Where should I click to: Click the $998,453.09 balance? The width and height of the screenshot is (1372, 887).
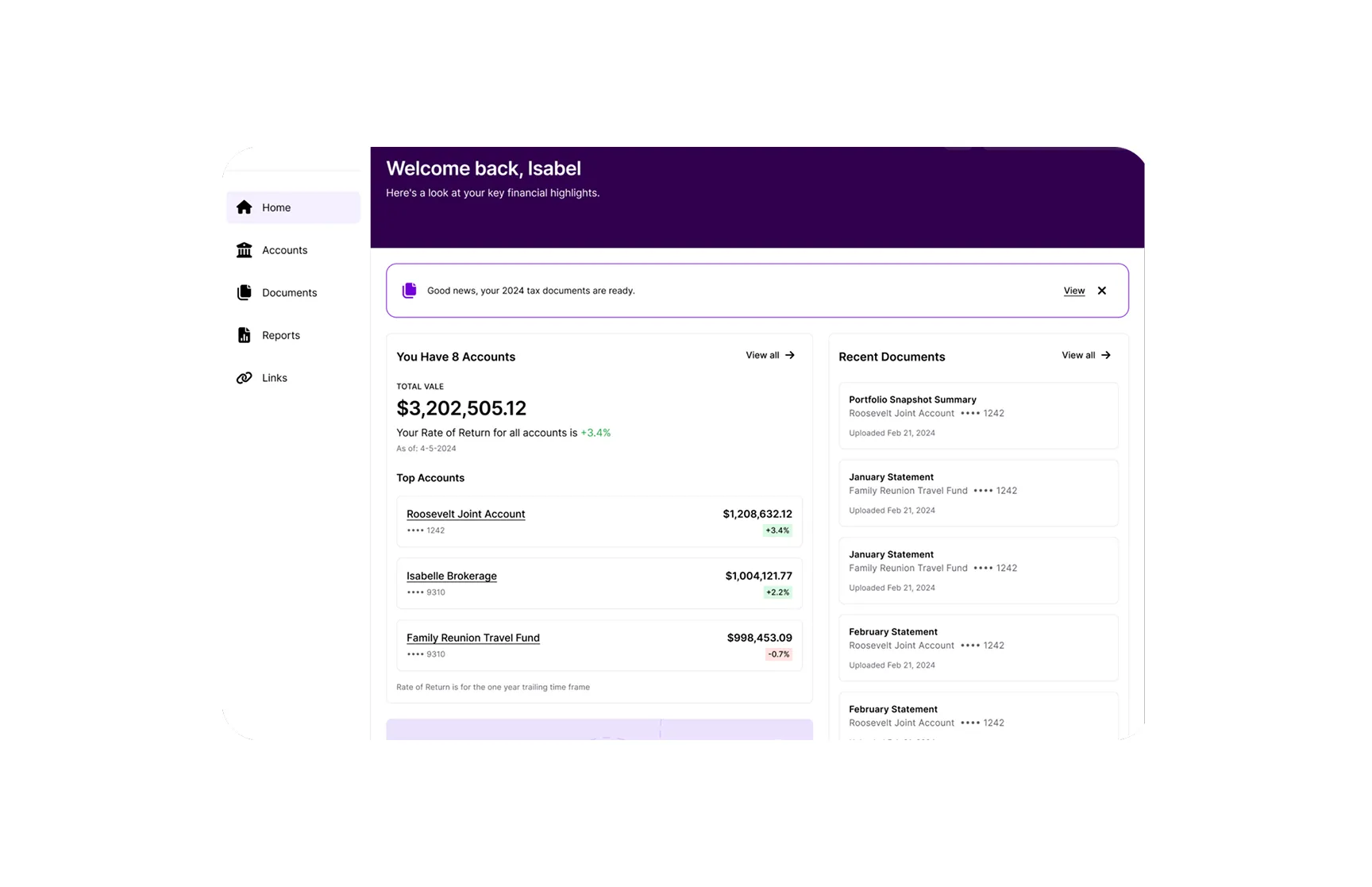pyautogui.click(x=759, y=638)
